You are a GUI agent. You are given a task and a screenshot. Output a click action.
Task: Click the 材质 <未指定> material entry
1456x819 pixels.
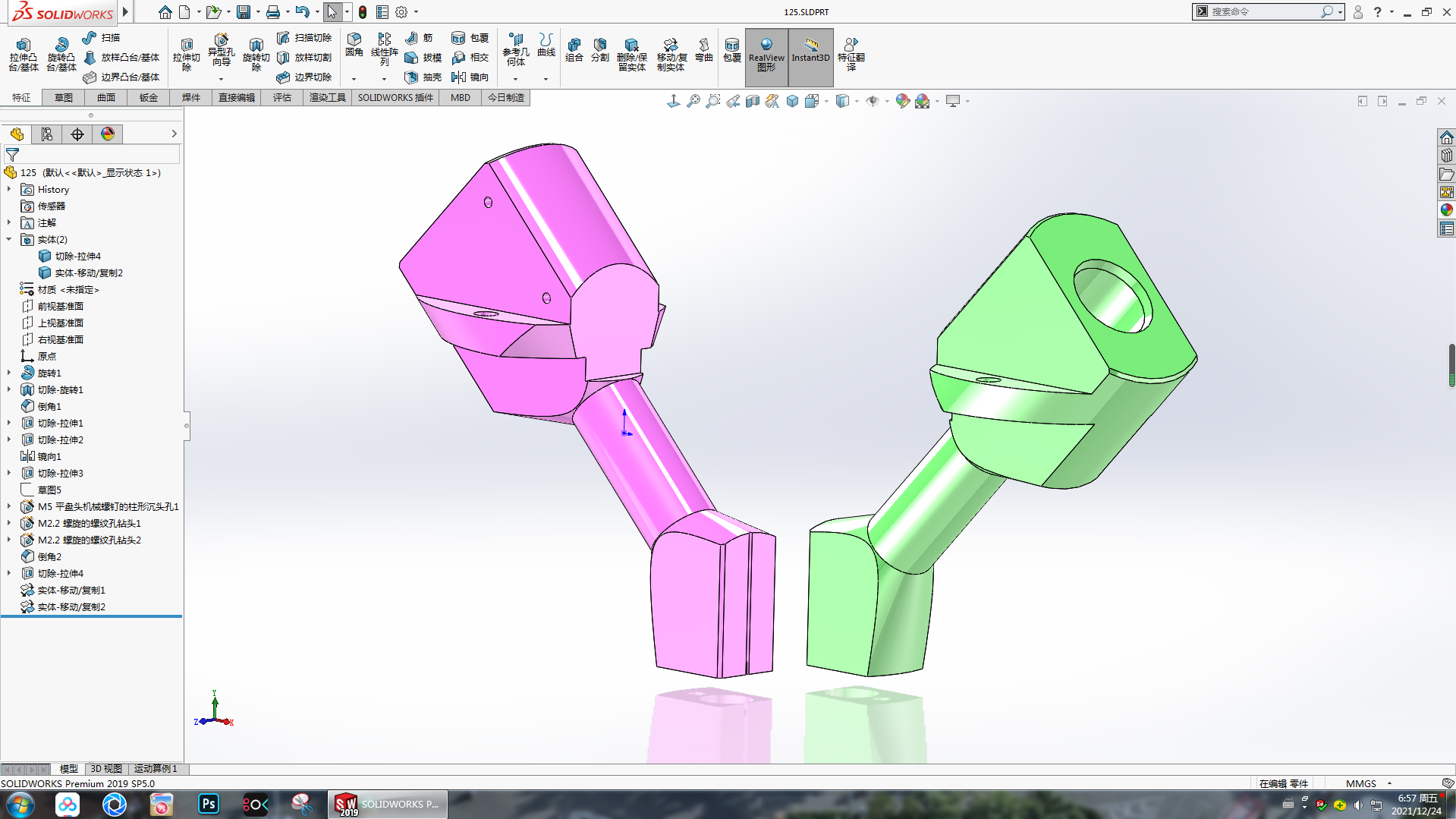point(59,289)
